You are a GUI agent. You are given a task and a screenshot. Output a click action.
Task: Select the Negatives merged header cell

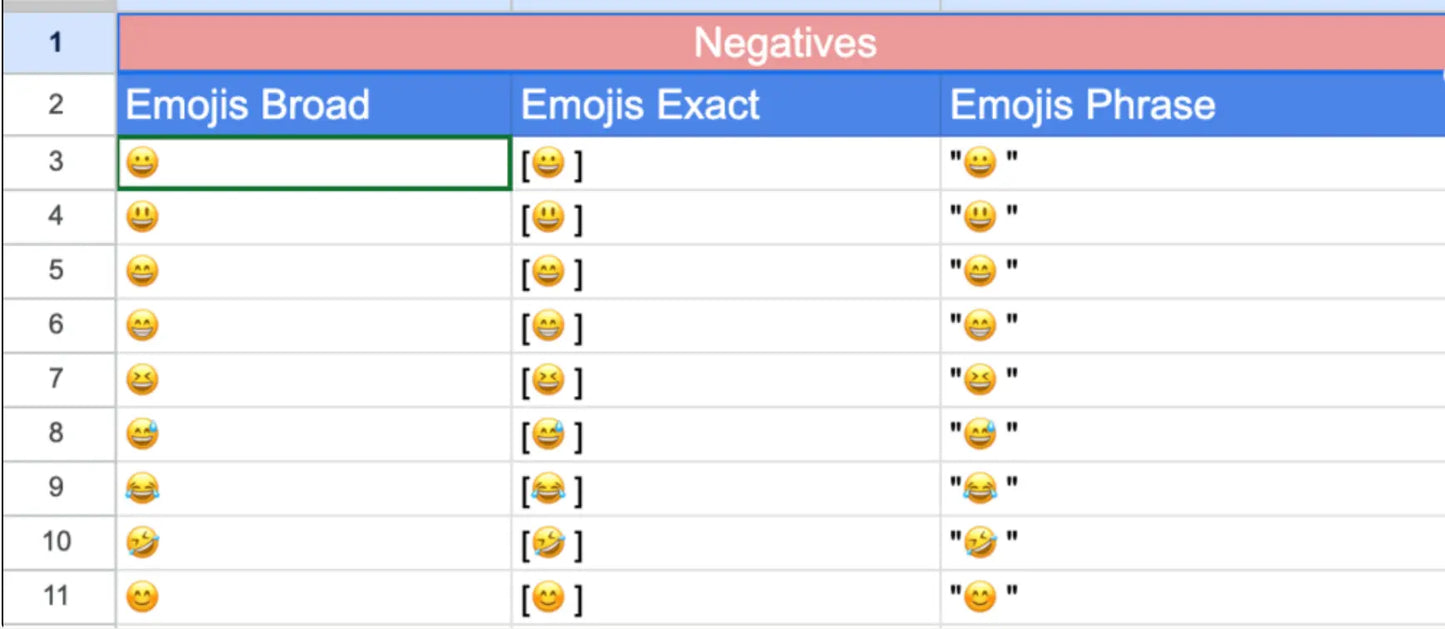[784, 43]
